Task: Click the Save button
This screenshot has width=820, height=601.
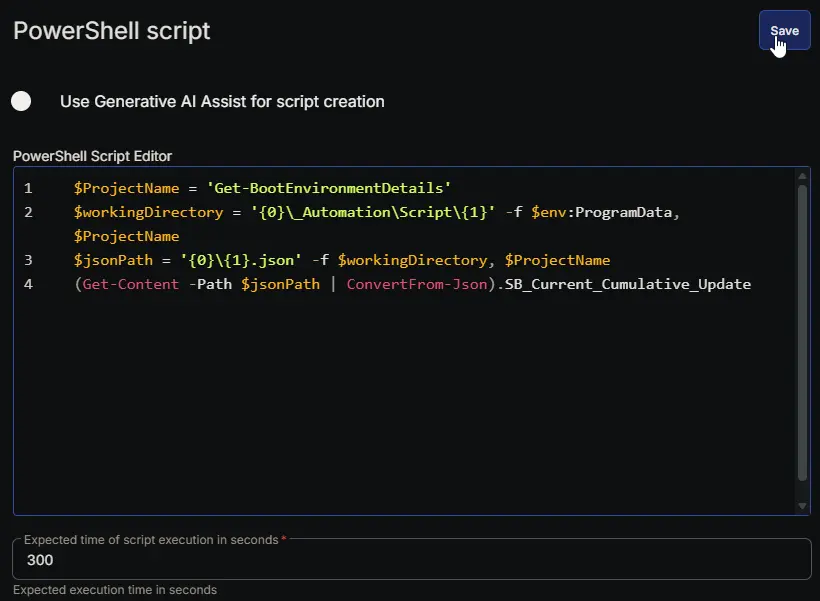Action: [784, 30]
